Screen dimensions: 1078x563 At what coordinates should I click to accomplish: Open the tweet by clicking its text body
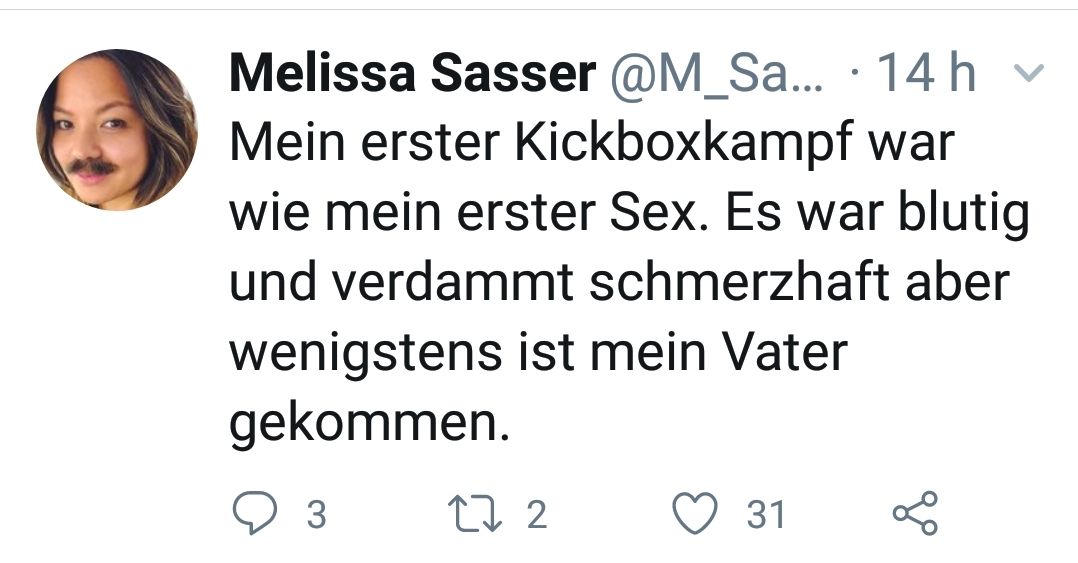coord(629,283)
